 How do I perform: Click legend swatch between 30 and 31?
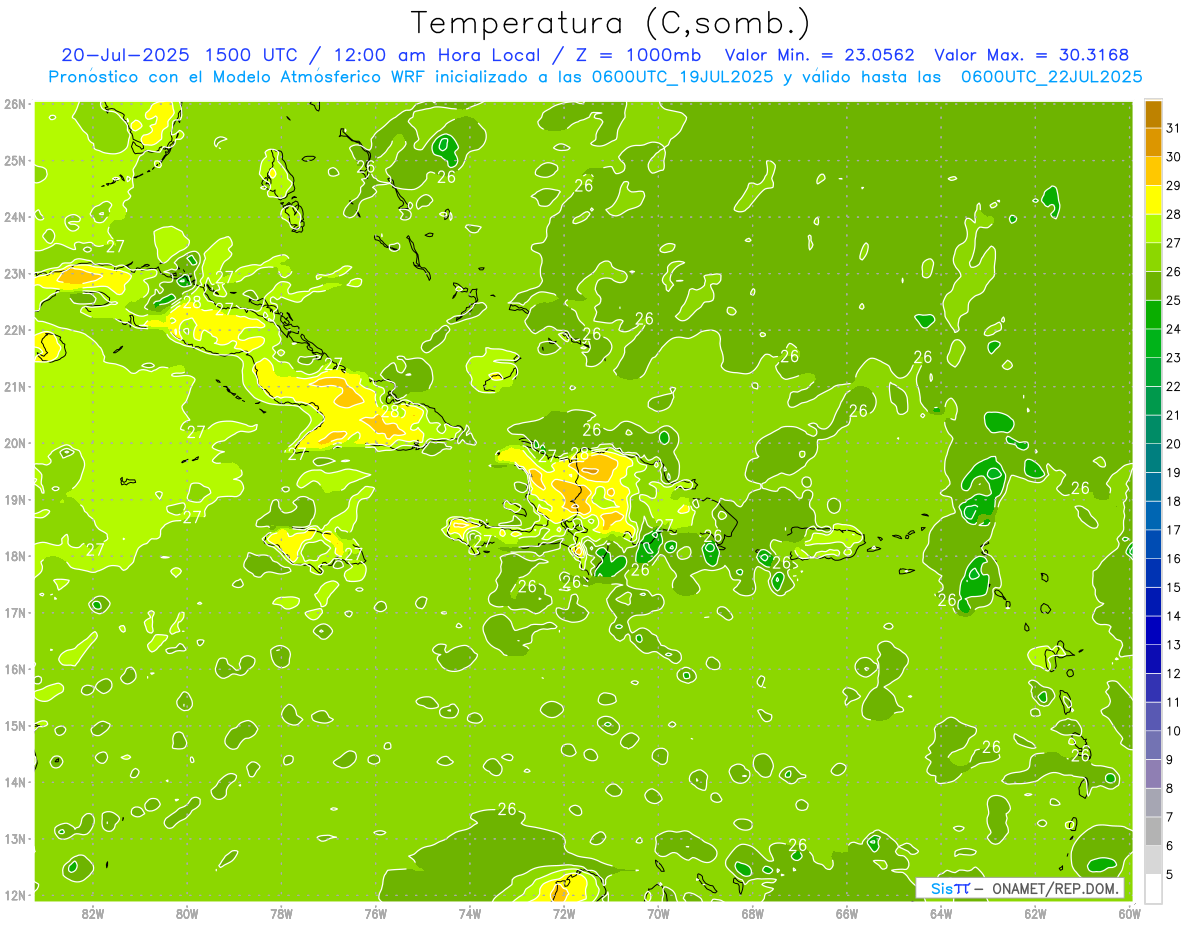click(x=1153, y=143)
